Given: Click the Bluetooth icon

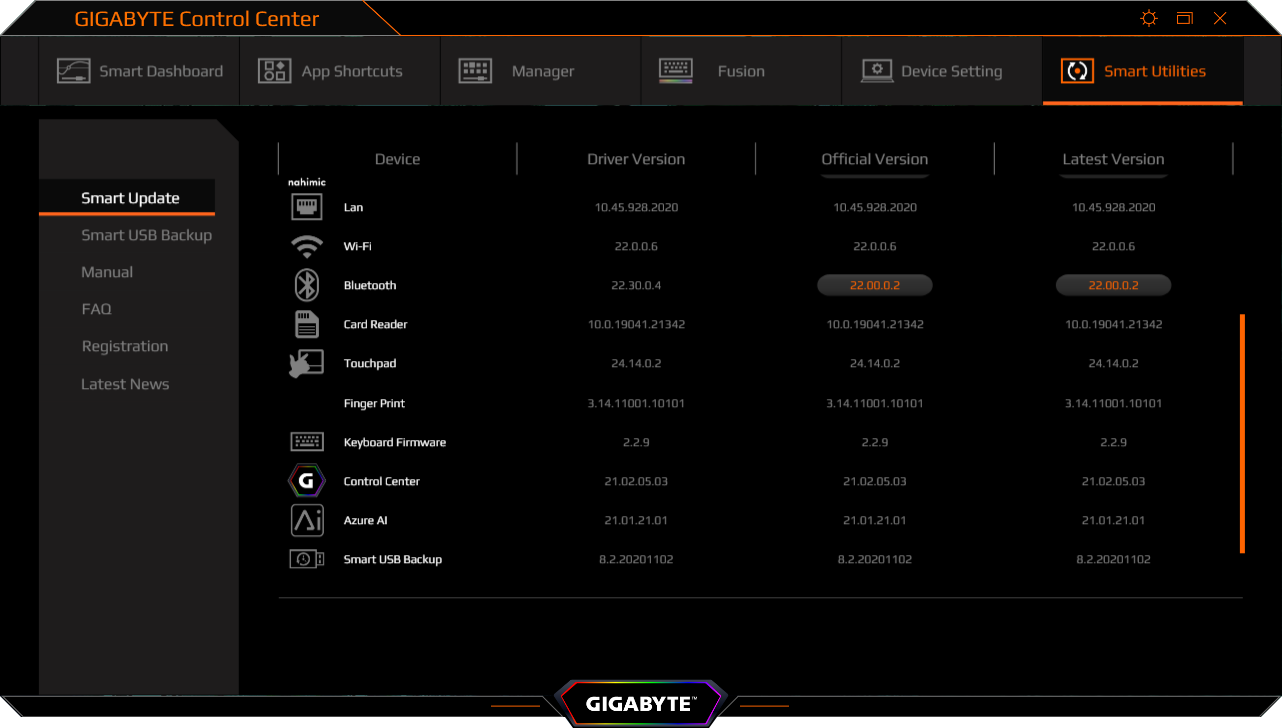Looking at the screenshot, I should pos(306,285).
